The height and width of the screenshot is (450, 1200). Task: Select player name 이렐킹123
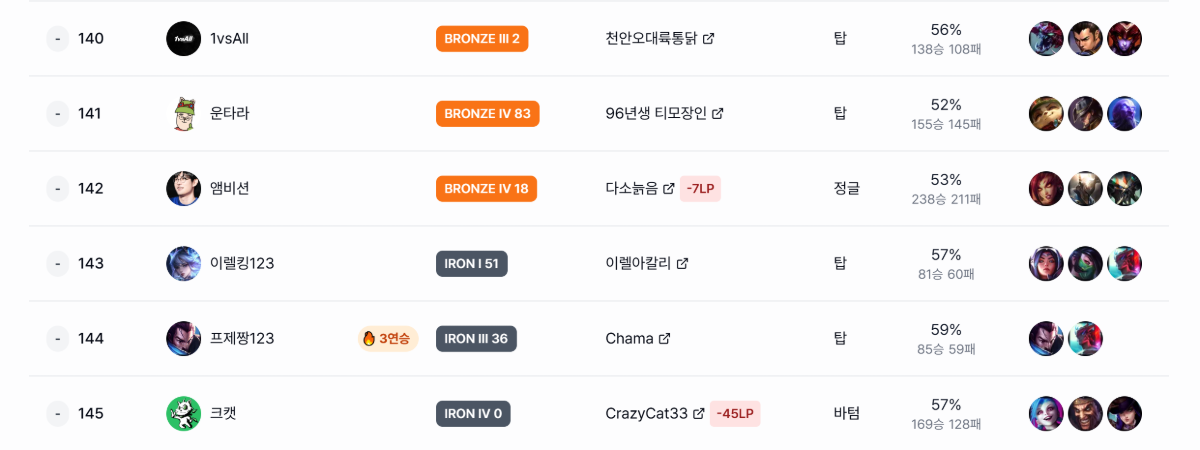[x=242, y=264]
